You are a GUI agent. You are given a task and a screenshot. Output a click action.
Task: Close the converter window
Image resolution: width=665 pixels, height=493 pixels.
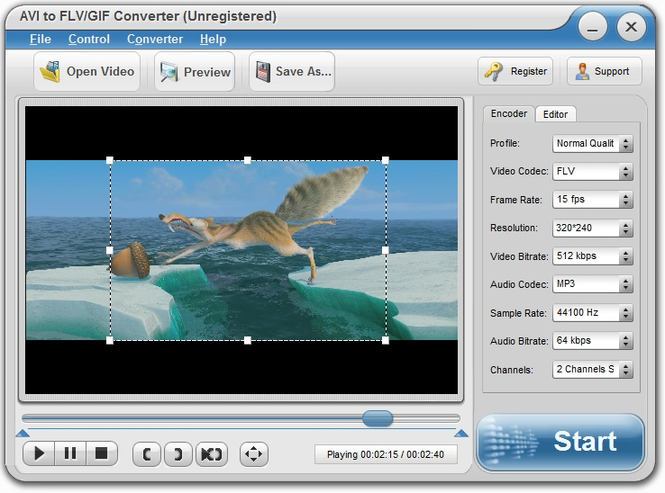(631, 27)
